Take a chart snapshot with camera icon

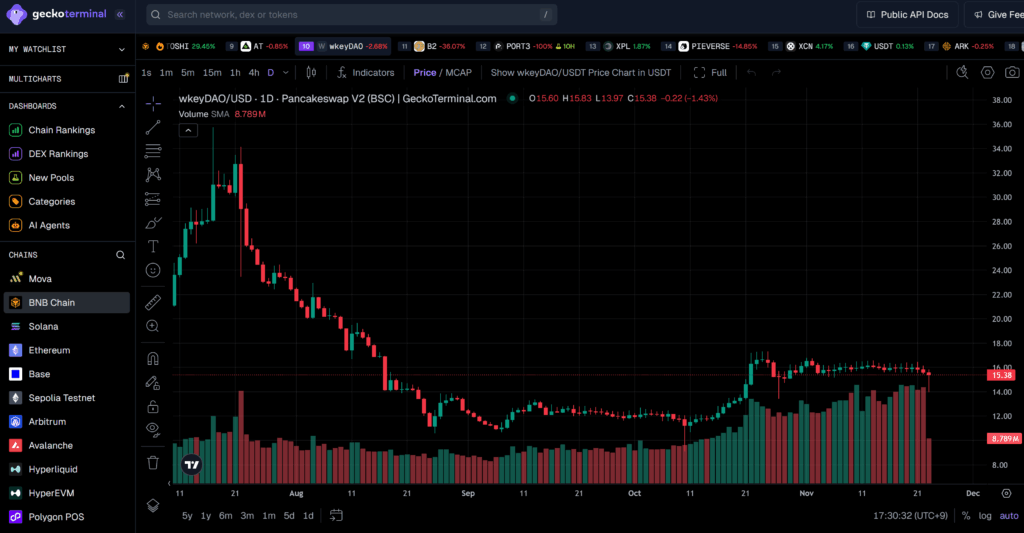point(1012,72)
